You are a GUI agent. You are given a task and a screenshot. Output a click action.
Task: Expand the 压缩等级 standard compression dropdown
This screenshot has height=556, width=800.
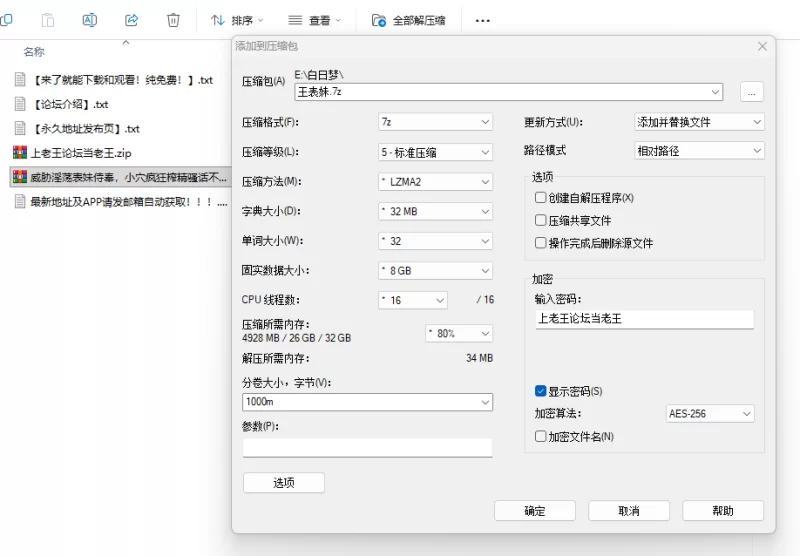click(x=435, y=152)
